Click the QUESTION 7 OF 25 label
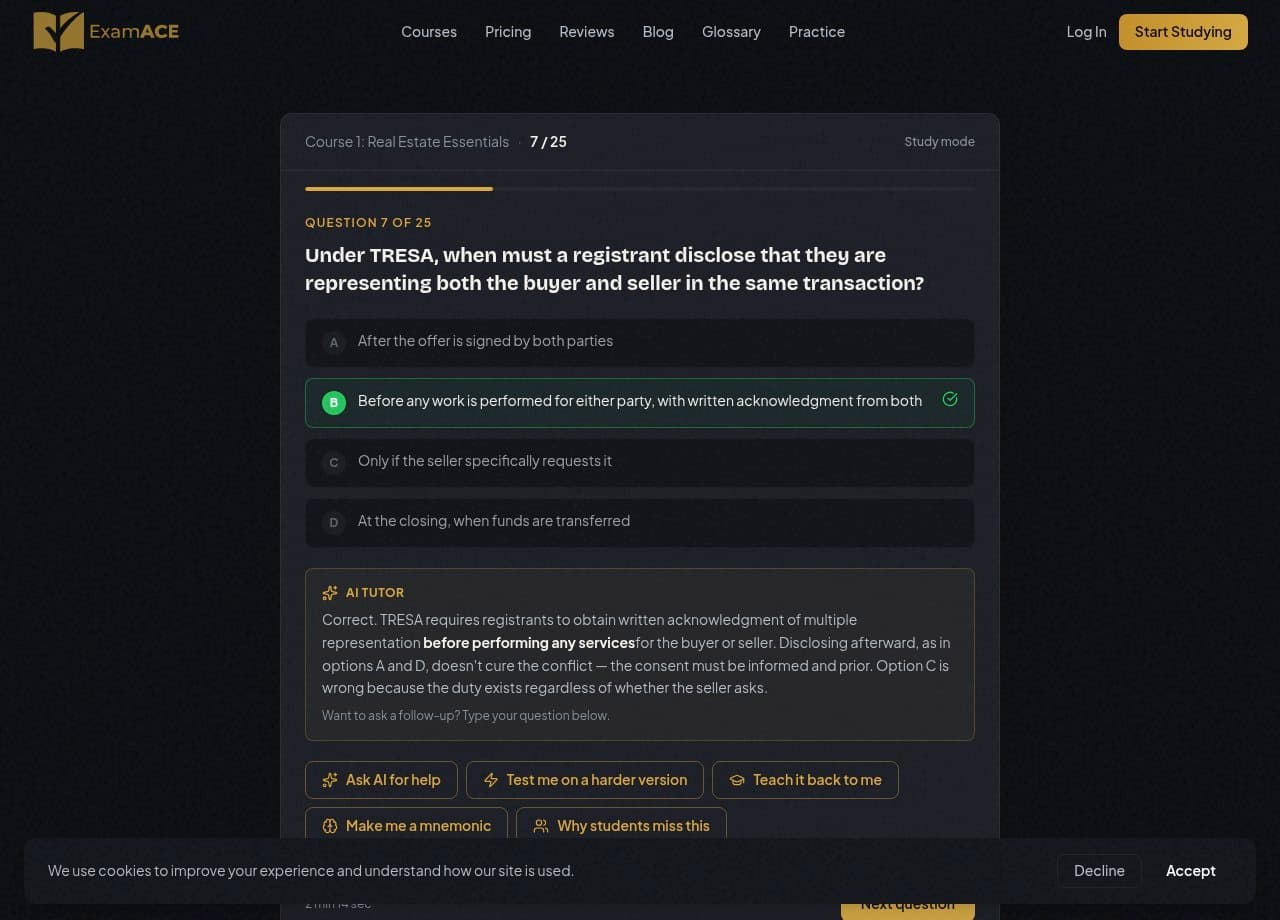The height and width of the screenshot is (920, 1280). pos(368,223)
